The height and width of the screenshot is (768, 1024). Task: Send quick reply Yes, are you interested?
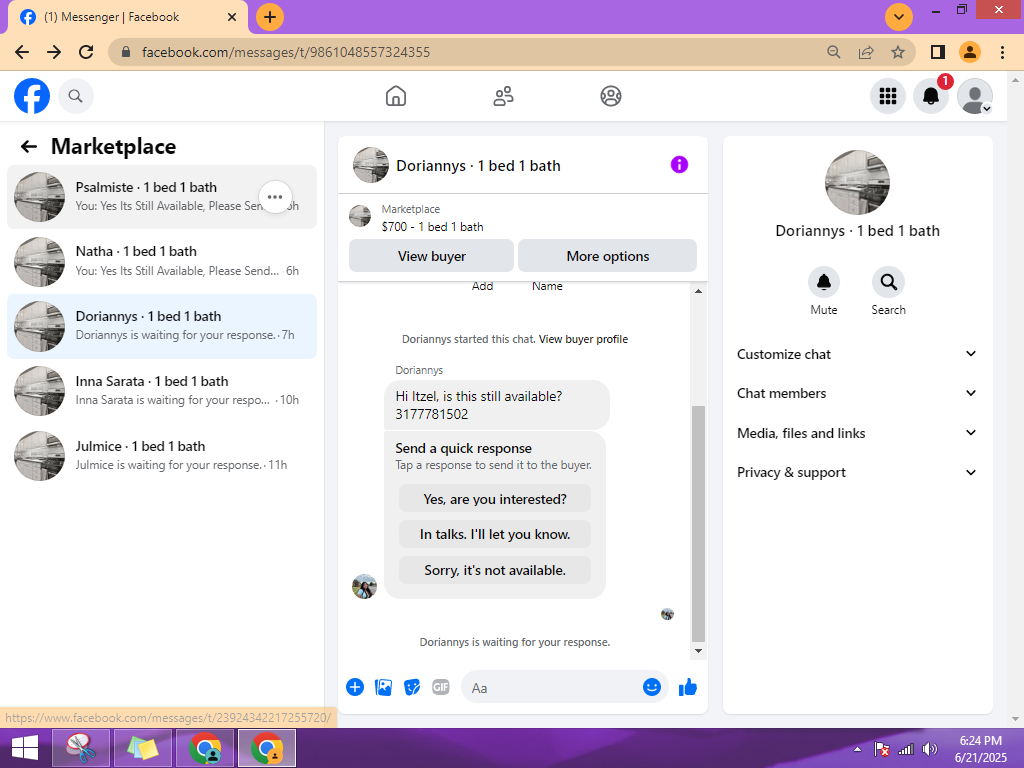pyautogui.click(x=495, y=499)
